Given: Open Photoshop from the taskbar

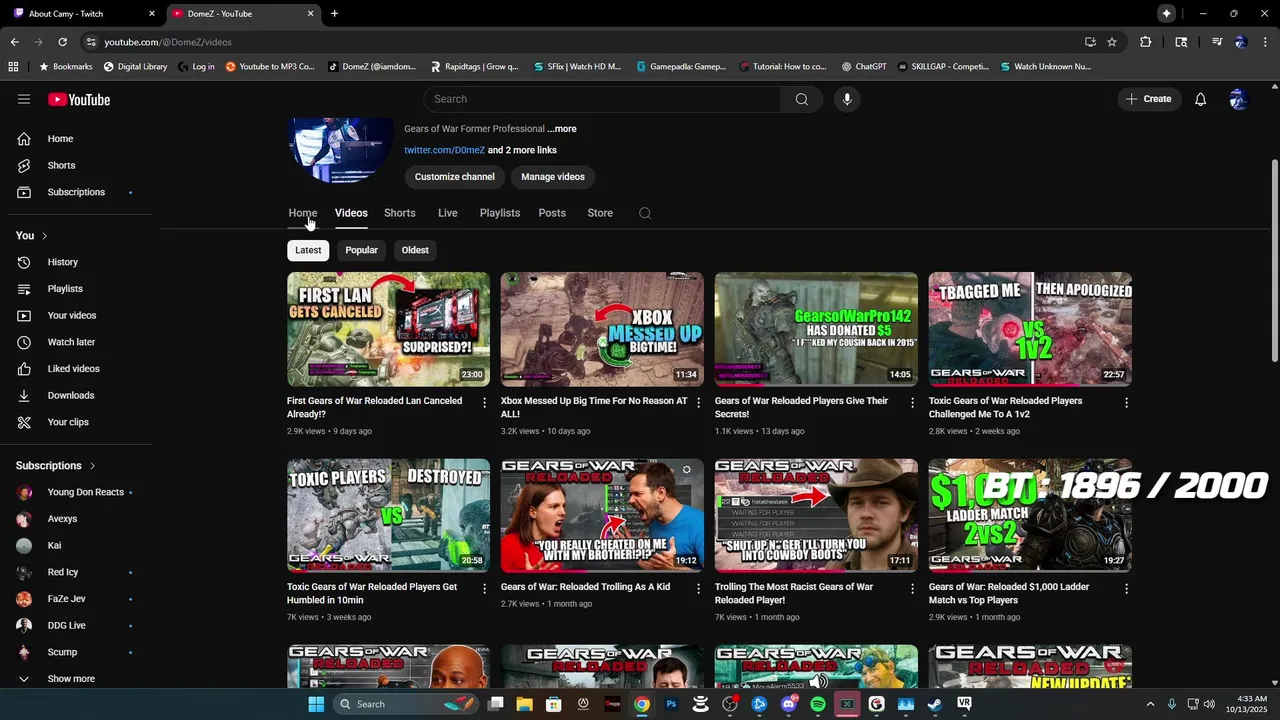Looking at the screenshot, I should pos(671,704).
